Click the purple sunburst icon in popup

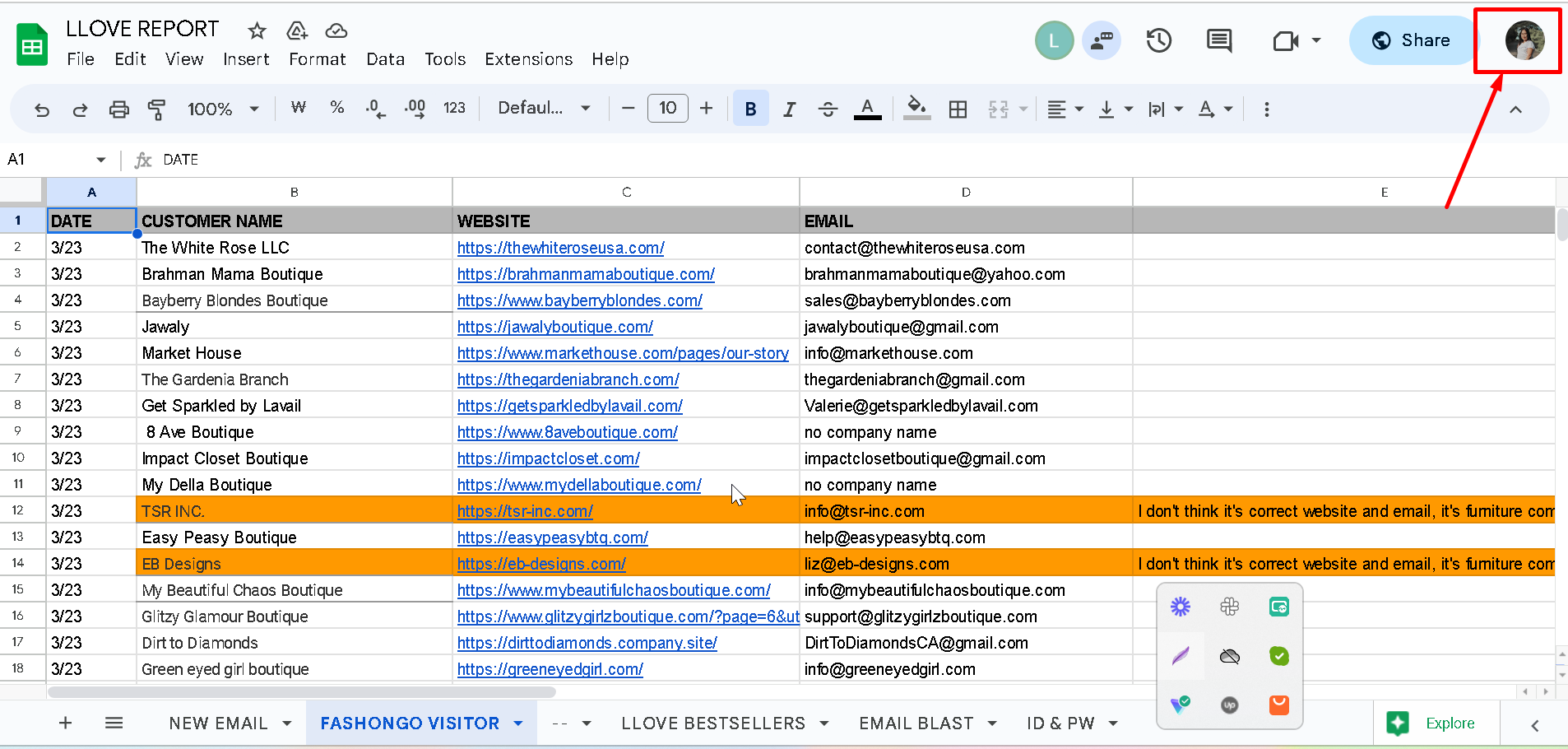coord(1181,607)
